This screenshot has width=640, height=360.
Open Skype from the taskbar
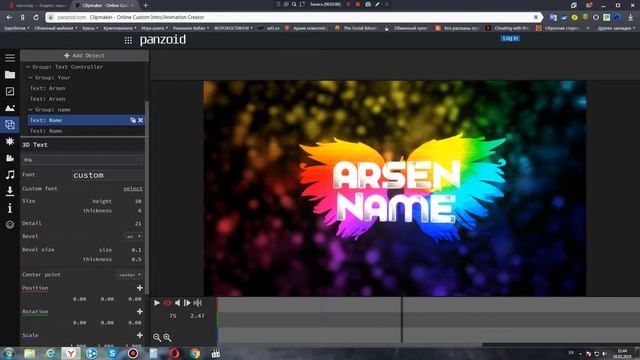tap(112, 353)
